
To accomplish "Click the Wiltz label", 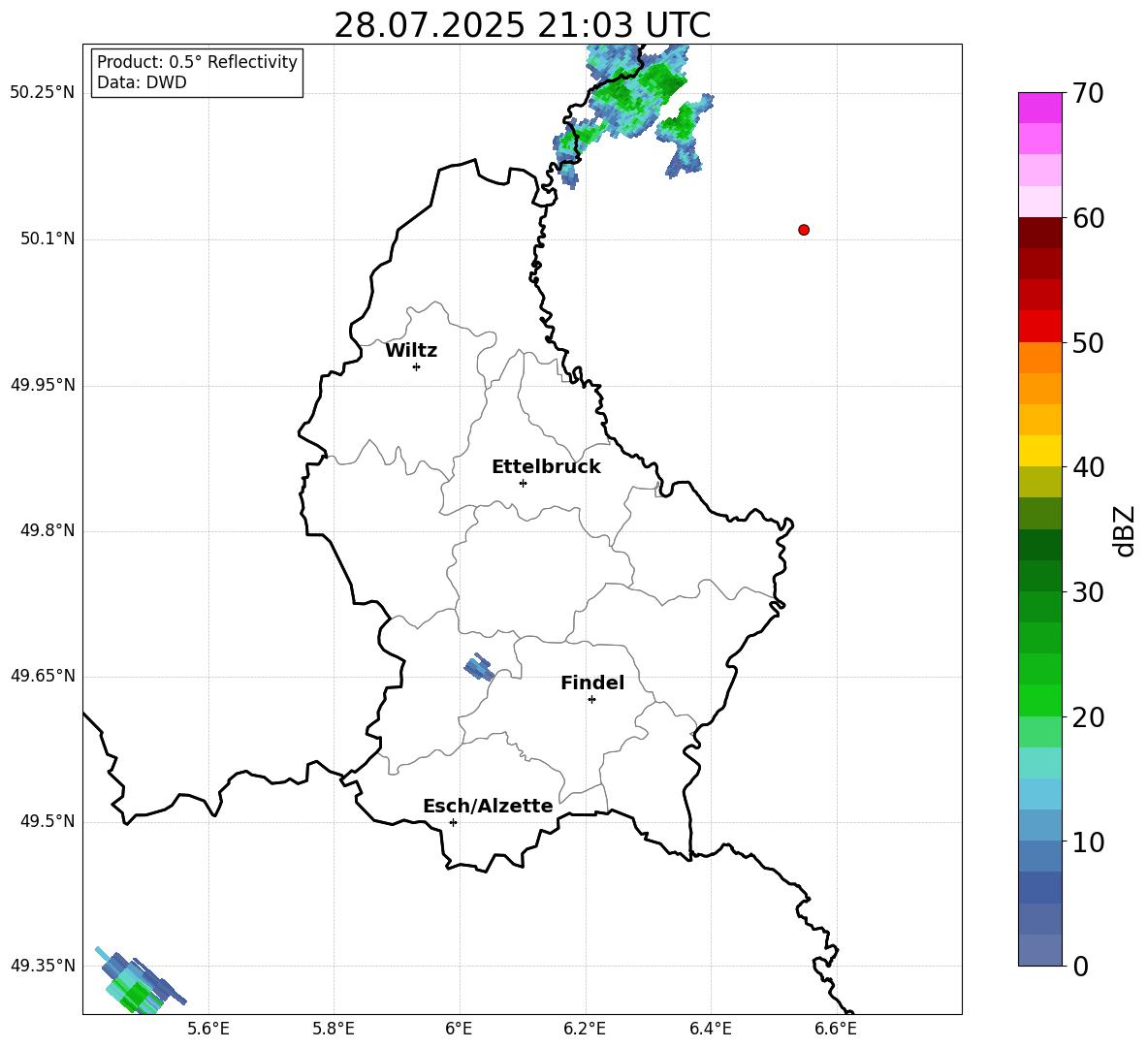I will (411, 351).
